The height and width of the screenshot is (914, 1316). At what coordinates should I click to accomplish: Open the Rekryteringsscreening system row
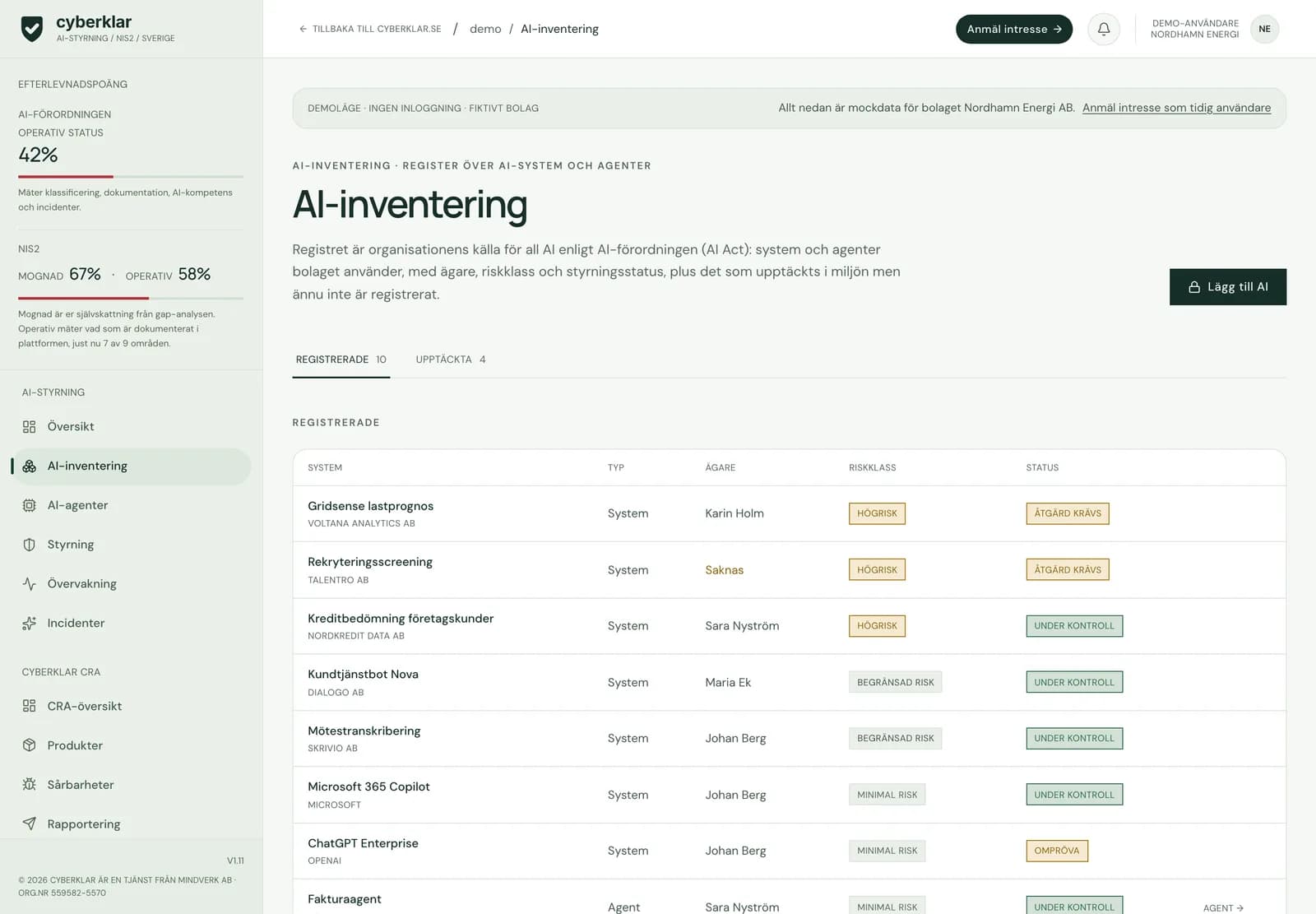[789, 570]
